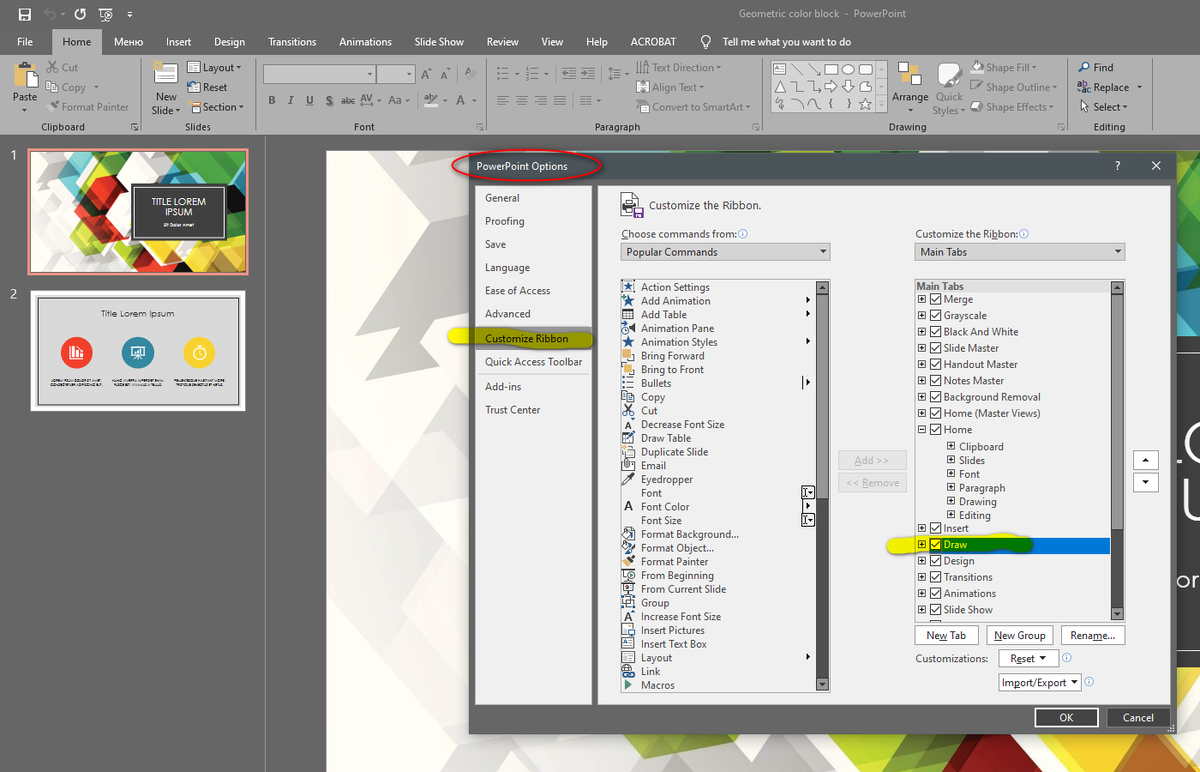This screenshot has height=772, width=1200.
Task: Open the File ribbon tab
Action: click(25, 42)
